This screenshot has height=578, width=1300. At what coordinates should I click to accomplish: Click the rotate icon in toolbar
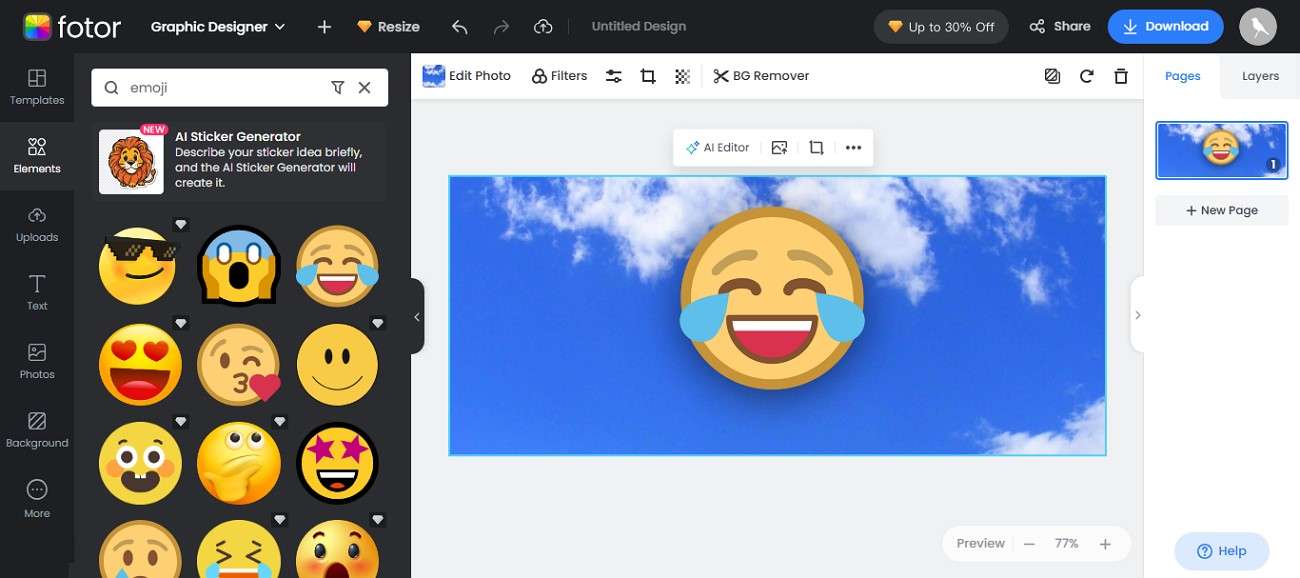pos(1087,76)
